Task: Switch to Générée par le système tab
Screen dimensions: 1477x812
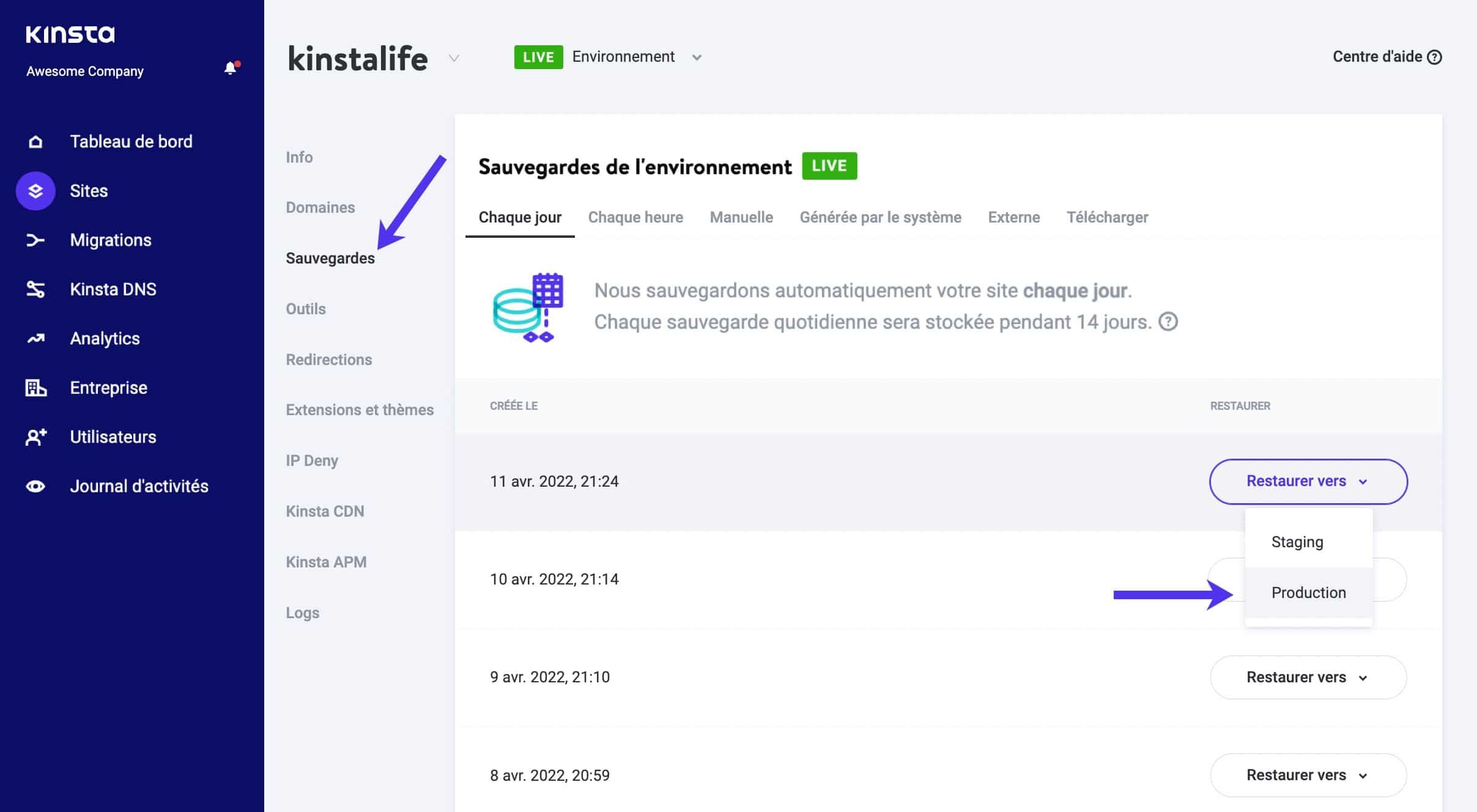Action: pos(880,218)
